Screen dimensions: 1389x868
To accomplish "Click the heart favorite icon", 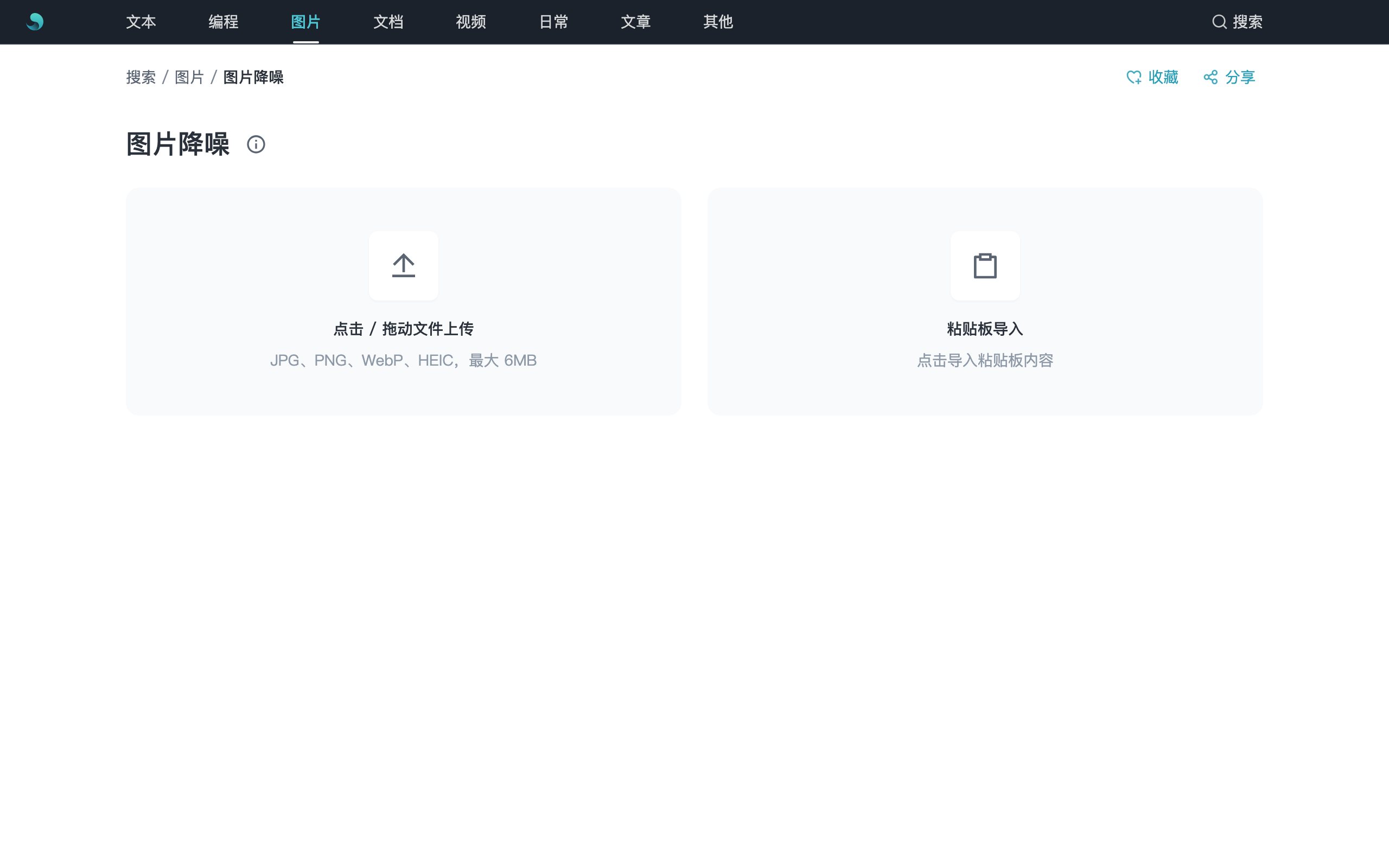I will tap(1133, 77).
